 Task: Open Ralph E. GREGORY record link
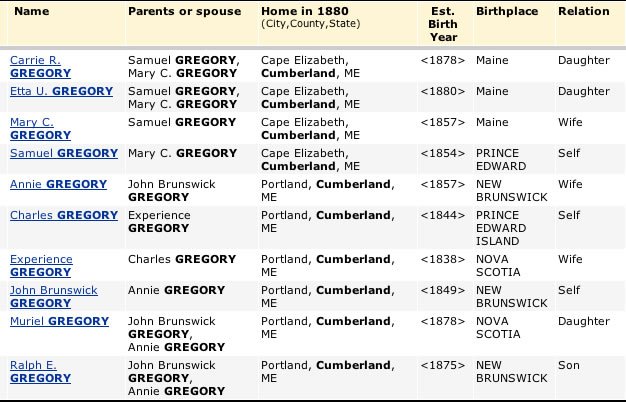(40, 372)
